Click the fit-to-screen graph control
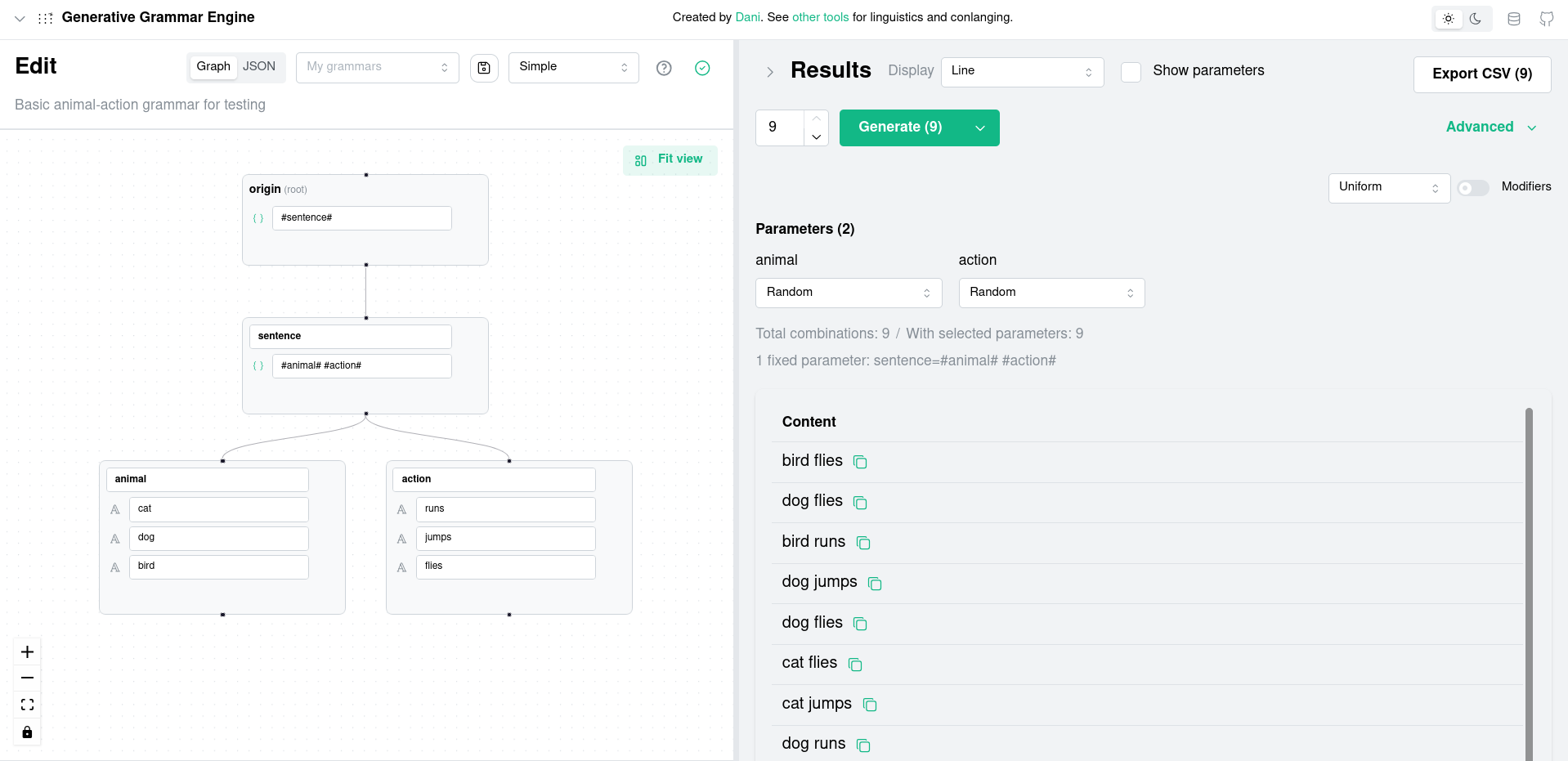The height and width of the screenshot is (761, 1568). [x=27, y=705]
